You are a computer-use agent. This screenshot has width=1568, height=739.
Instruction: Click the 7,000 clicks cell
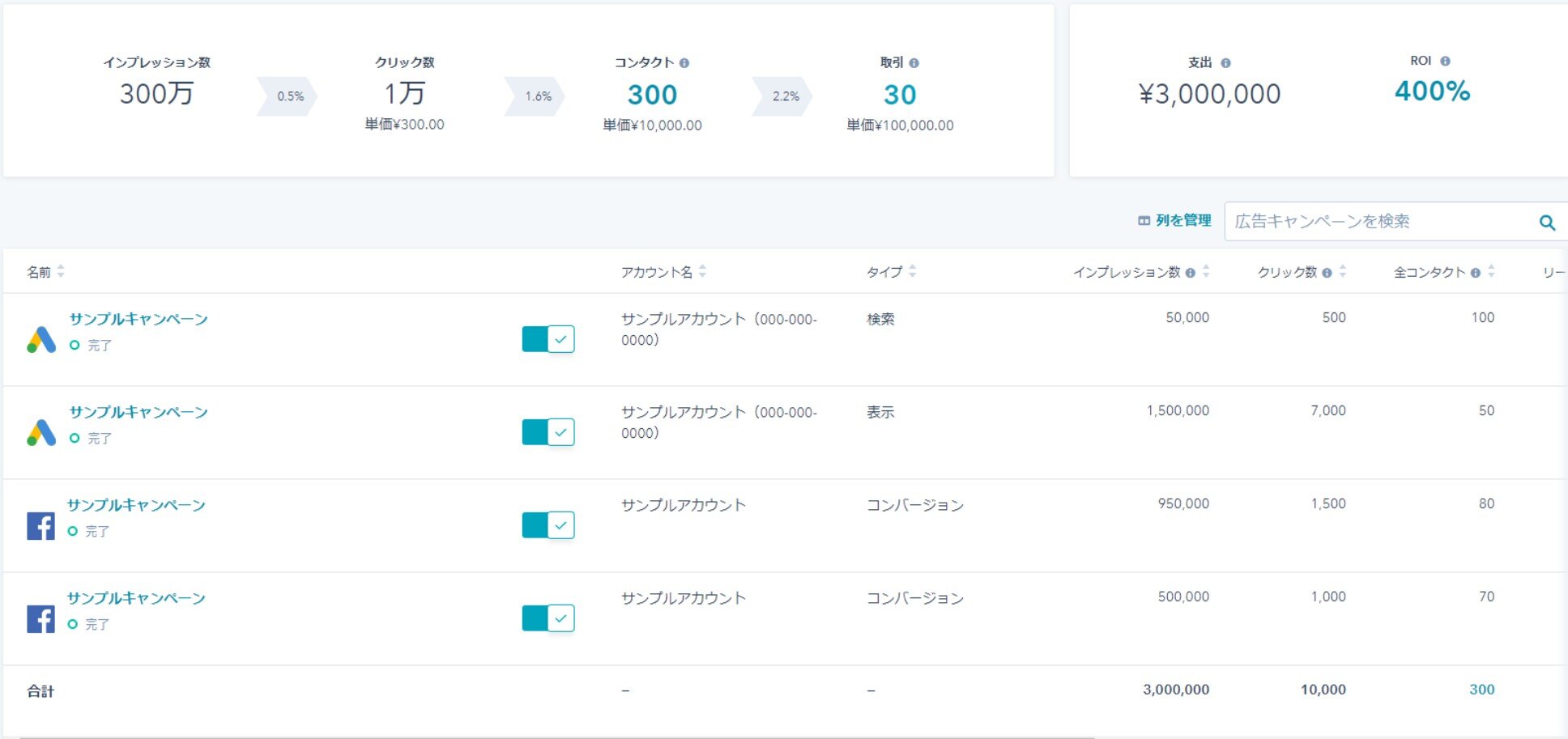click(x=1328, y=411)
